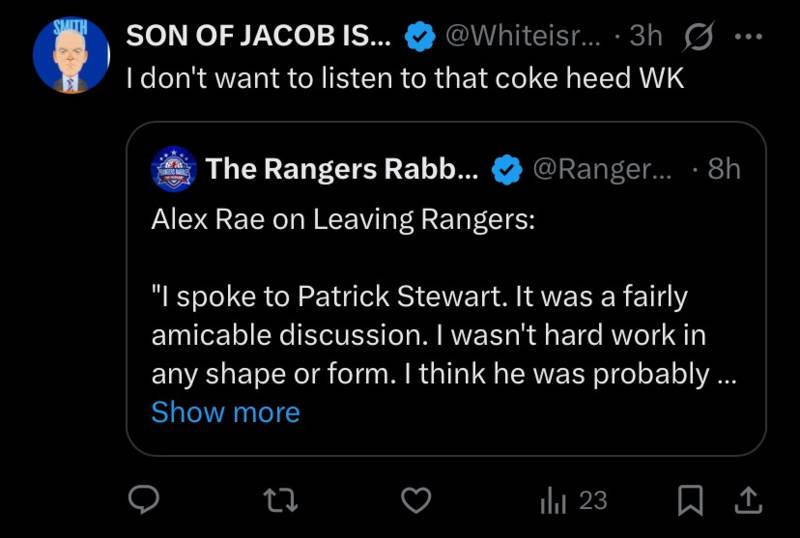Click The Rangers Rabble's verified badge
Screen dimensions: 800x538
tap(510, 169)
